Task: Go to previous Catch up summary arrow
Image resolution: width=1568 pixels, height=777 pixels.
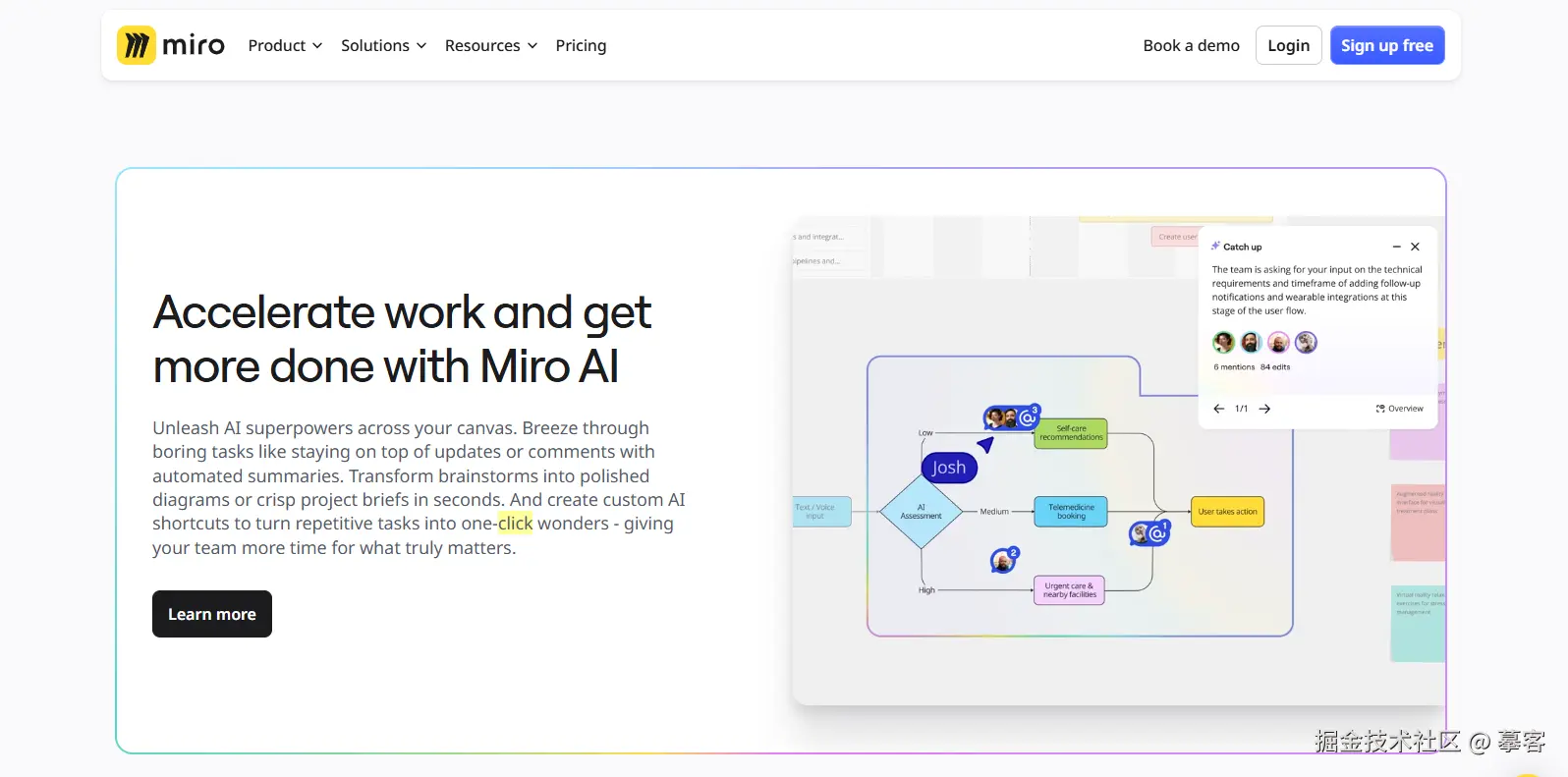Action: pos(1218,409)
